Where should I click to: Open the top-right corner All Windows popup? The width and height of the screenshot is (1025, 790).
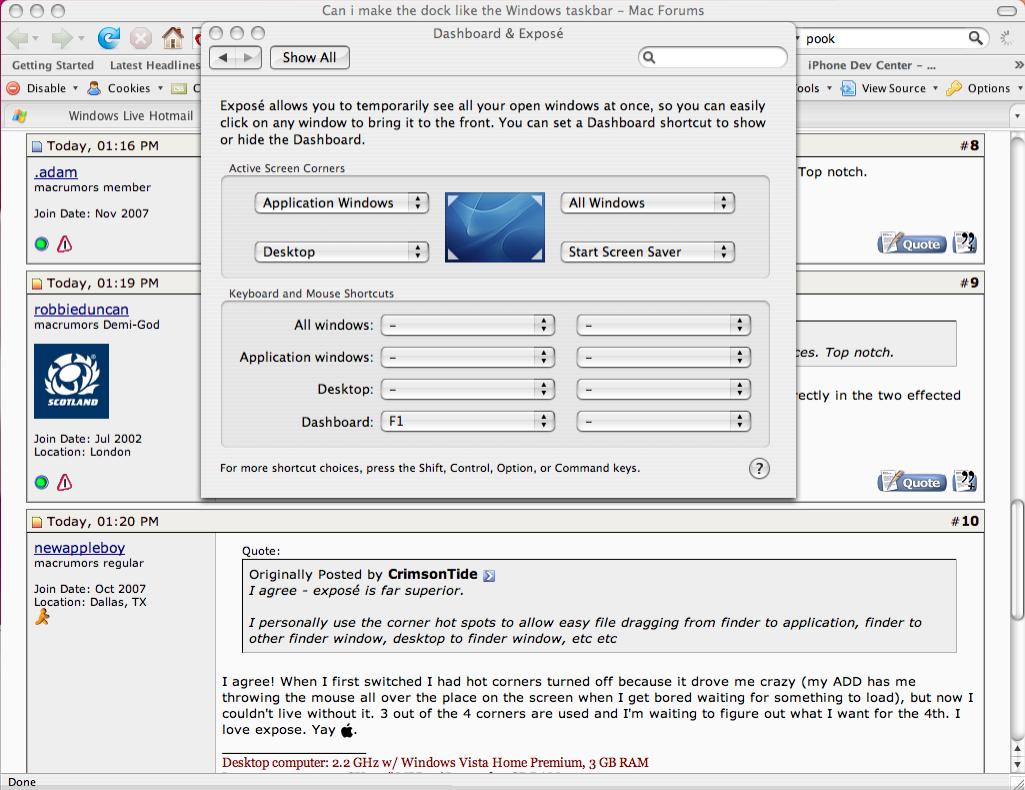pos(648,203)
